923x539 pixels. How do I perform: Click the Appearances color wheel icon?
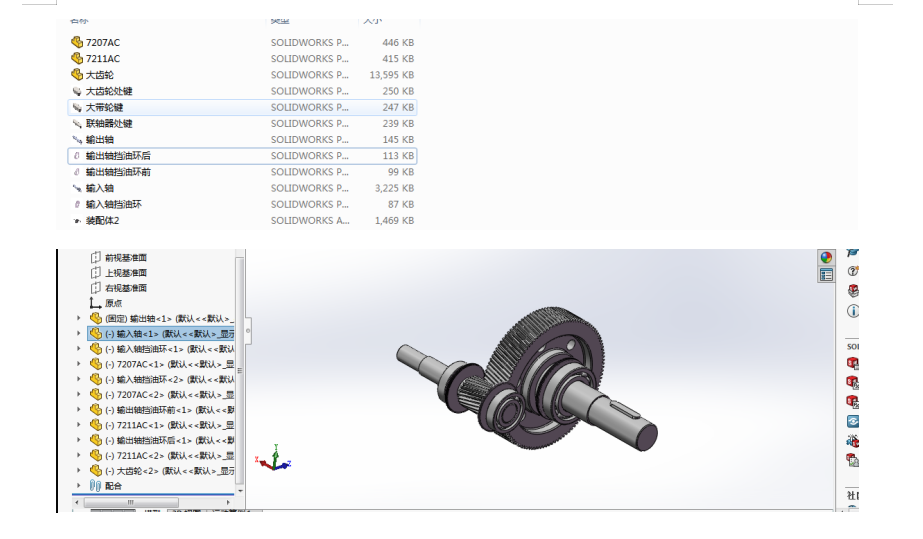tap(826, 257)
